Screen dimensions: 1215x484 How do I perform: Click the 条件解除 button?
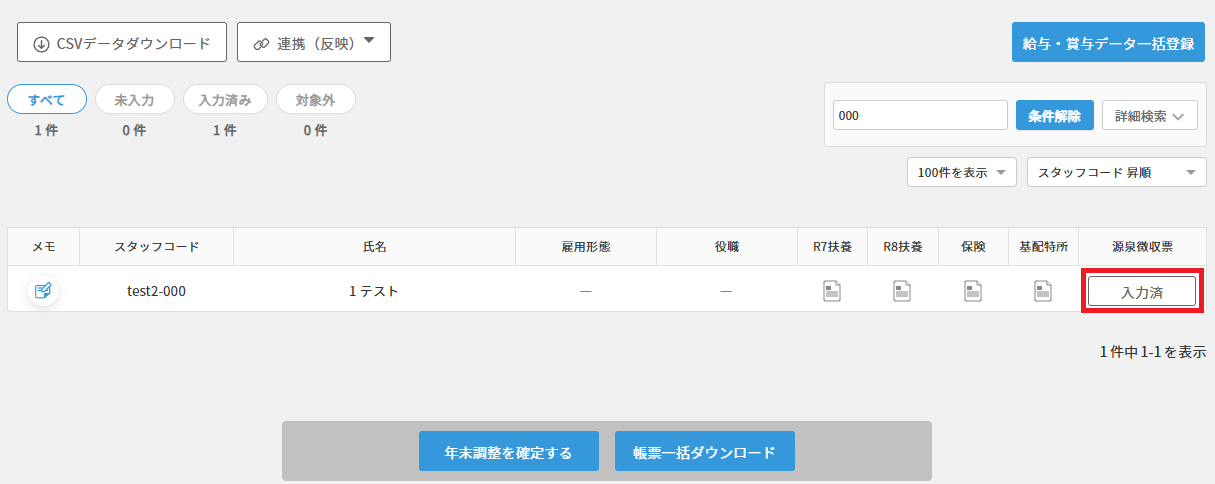[1054, 115]
